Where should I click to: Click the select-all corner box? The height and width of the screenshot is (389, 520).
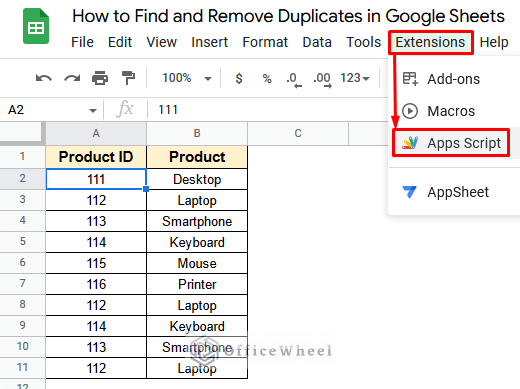click(x=22, y=133)
